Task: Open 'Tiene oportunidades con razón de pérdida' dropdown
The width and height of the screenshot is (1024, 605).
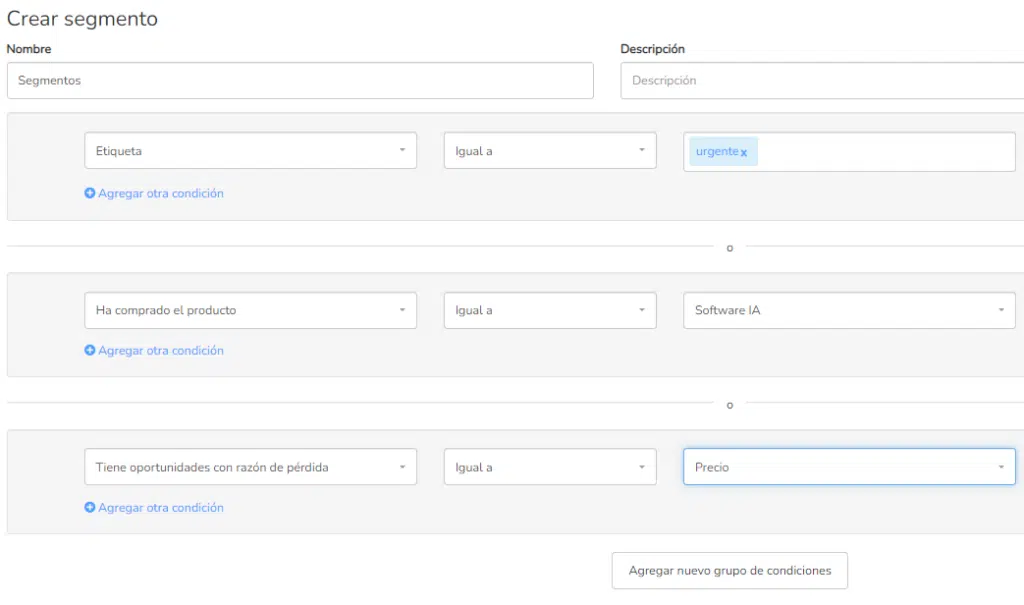Action: pyautogui.click(x=251, y=467)
